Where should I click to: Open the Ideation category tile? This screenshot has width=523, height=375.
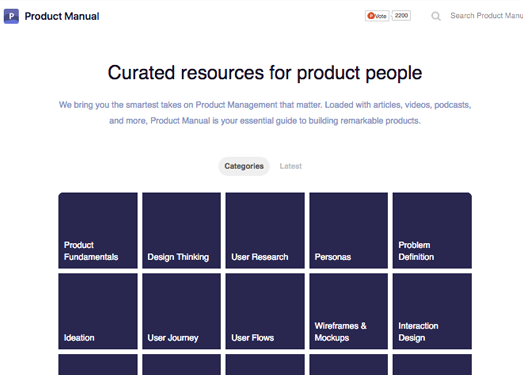[x=98, y=311]
